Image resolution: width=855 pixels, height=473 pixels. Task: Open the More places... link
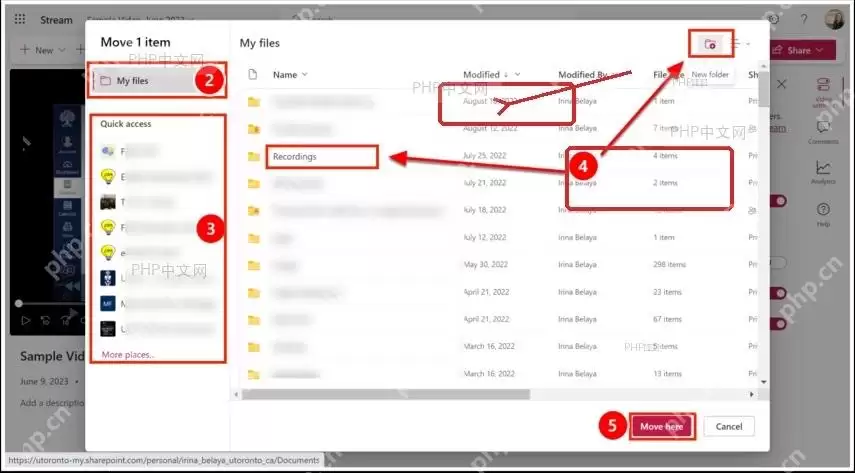pyautogui.click(x=128, y=355)
